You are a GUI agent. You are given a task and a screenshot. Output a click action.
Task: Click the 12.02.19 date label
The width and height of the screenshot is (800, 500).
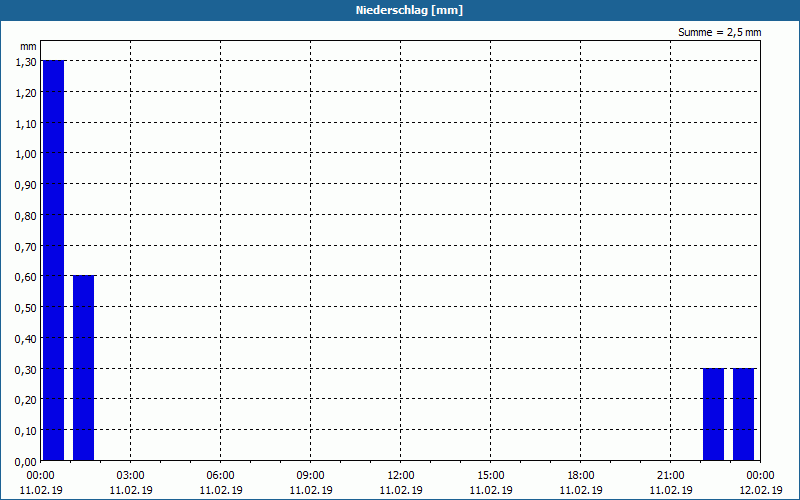coord(761,490)
